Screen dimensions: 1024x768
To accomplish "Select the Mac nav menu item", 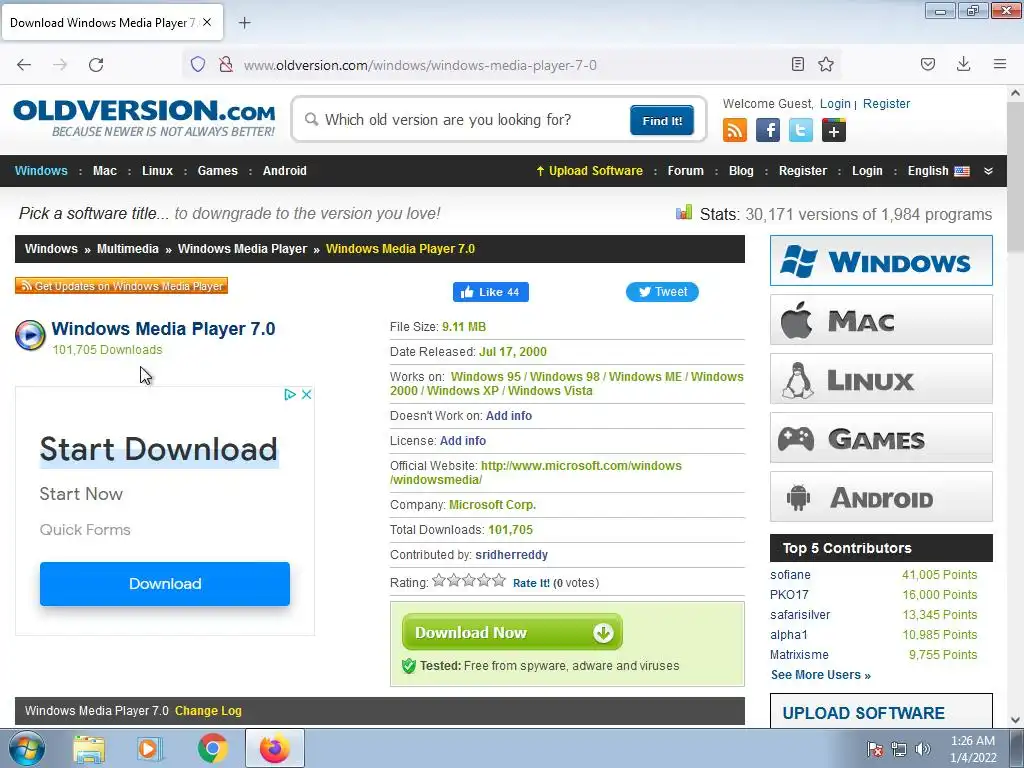I will pos(104,171).
